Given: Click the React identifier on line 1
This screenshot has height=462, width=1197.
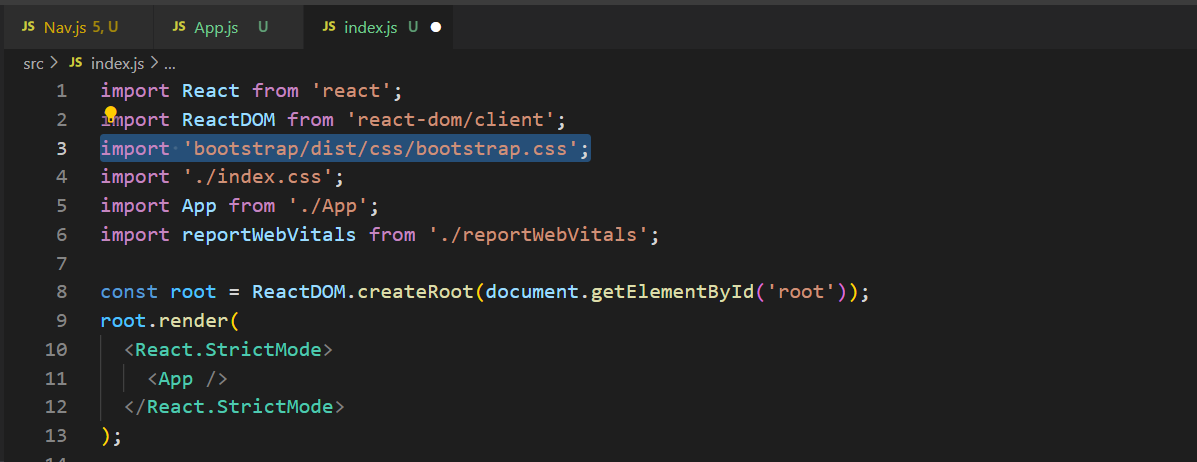Looking at the screenshot, I should (x=211, y=92).
